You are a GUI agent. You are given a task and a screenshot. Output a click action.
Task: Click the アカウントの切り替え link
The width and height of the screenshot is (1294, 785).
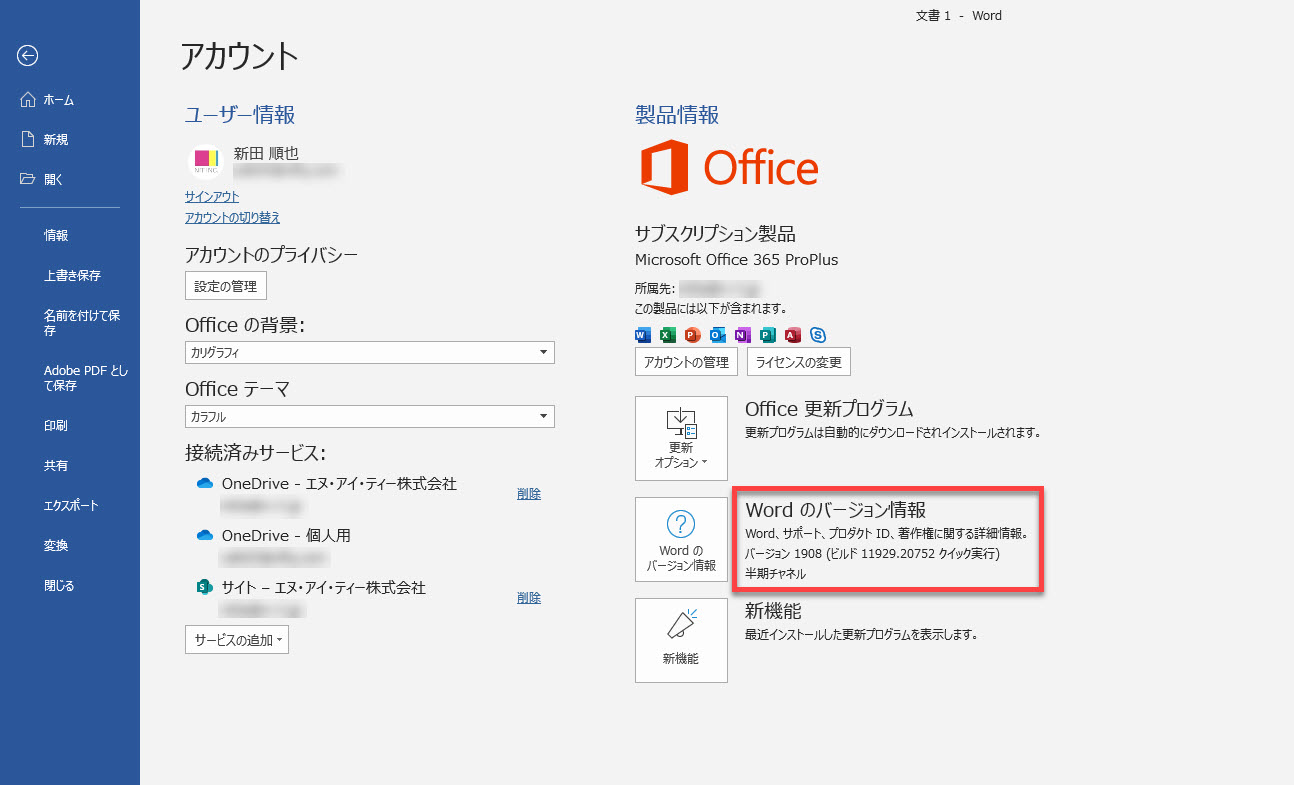232,217
